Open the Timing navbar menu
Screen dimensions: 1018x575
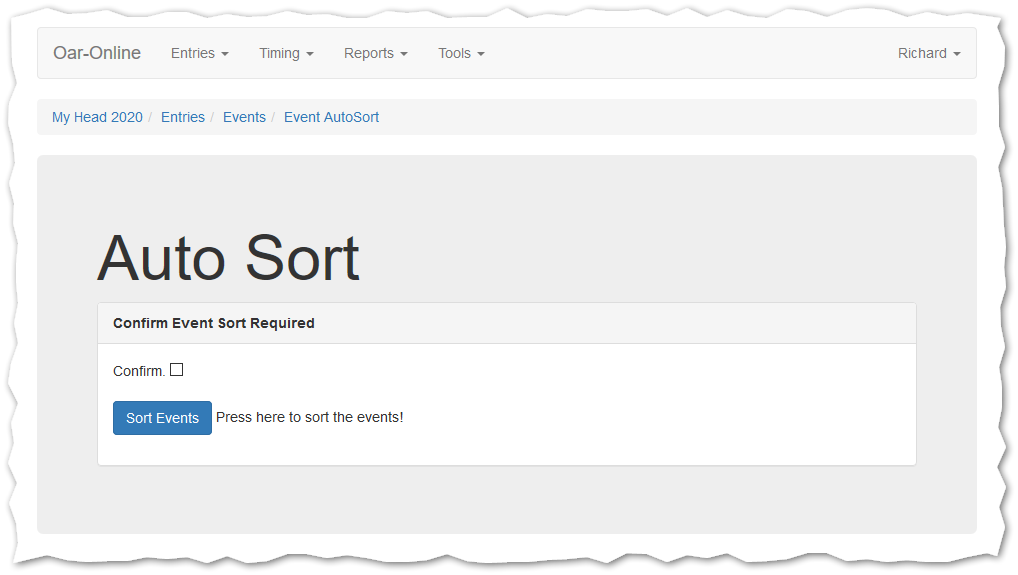286,53
